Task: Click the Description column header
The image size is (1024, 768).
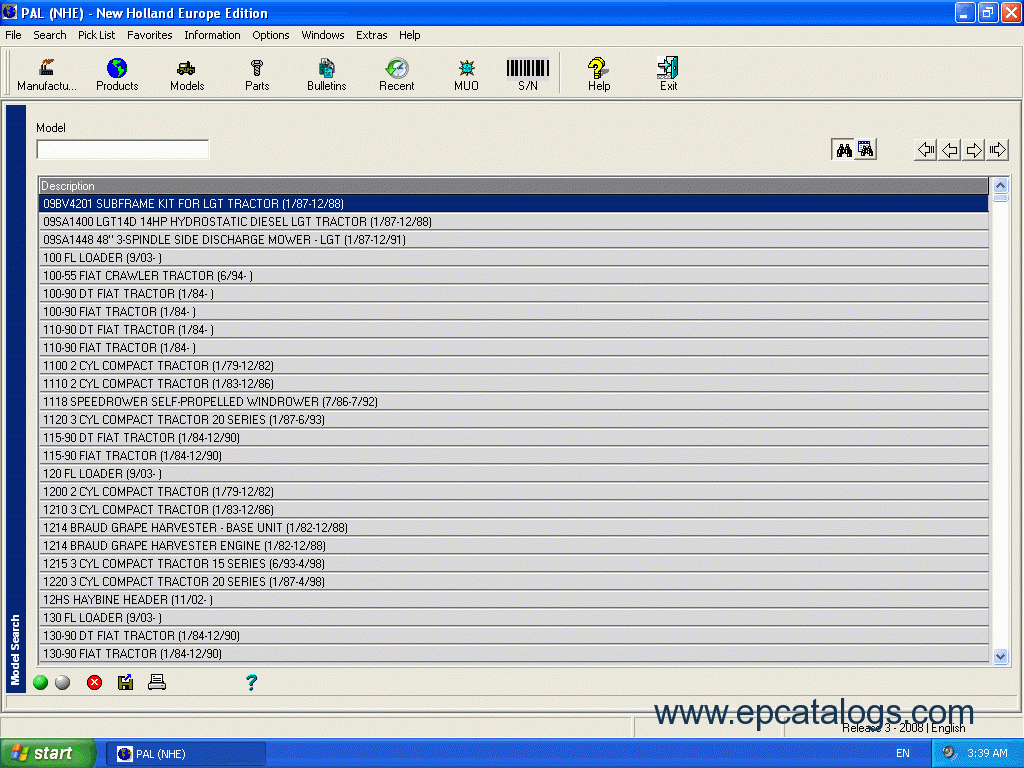Action: tap(513, 186)
